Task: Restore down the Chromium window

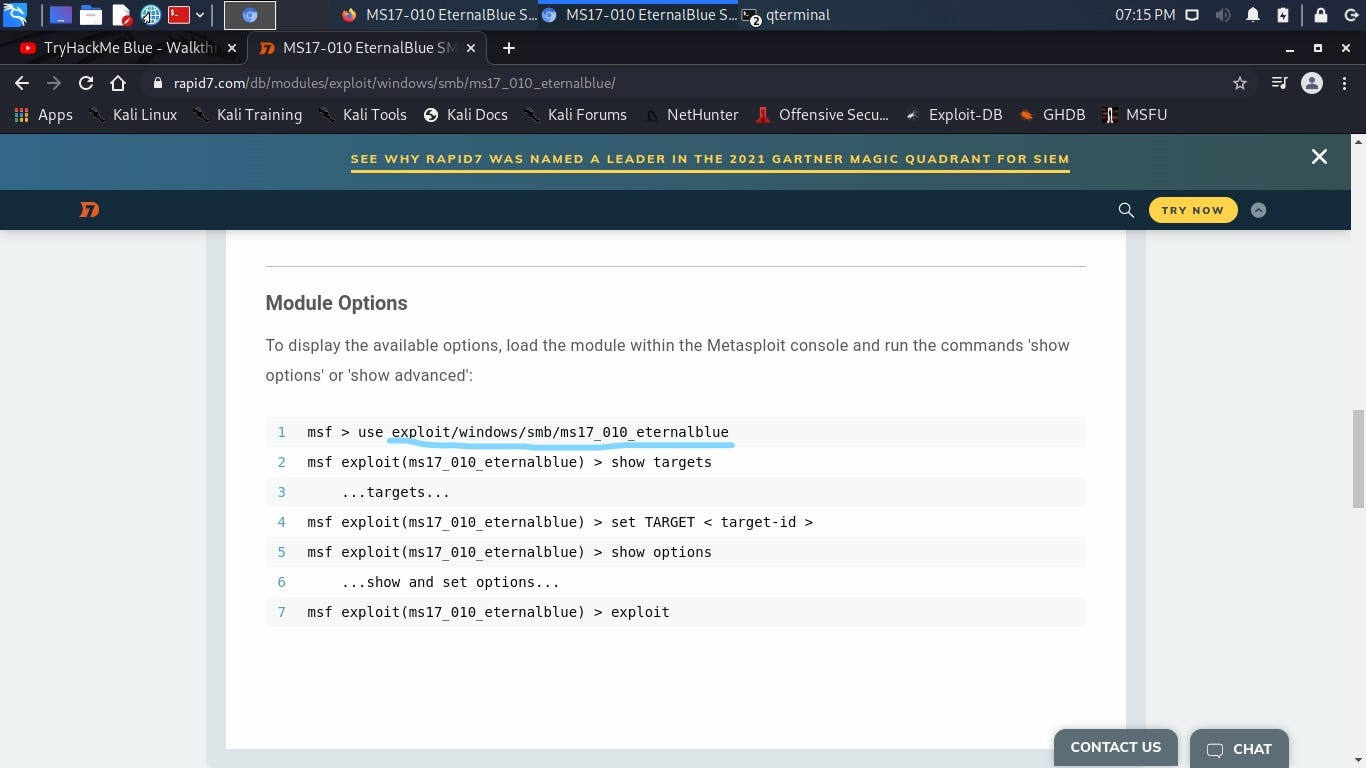Action: (x=1318, y=48)
